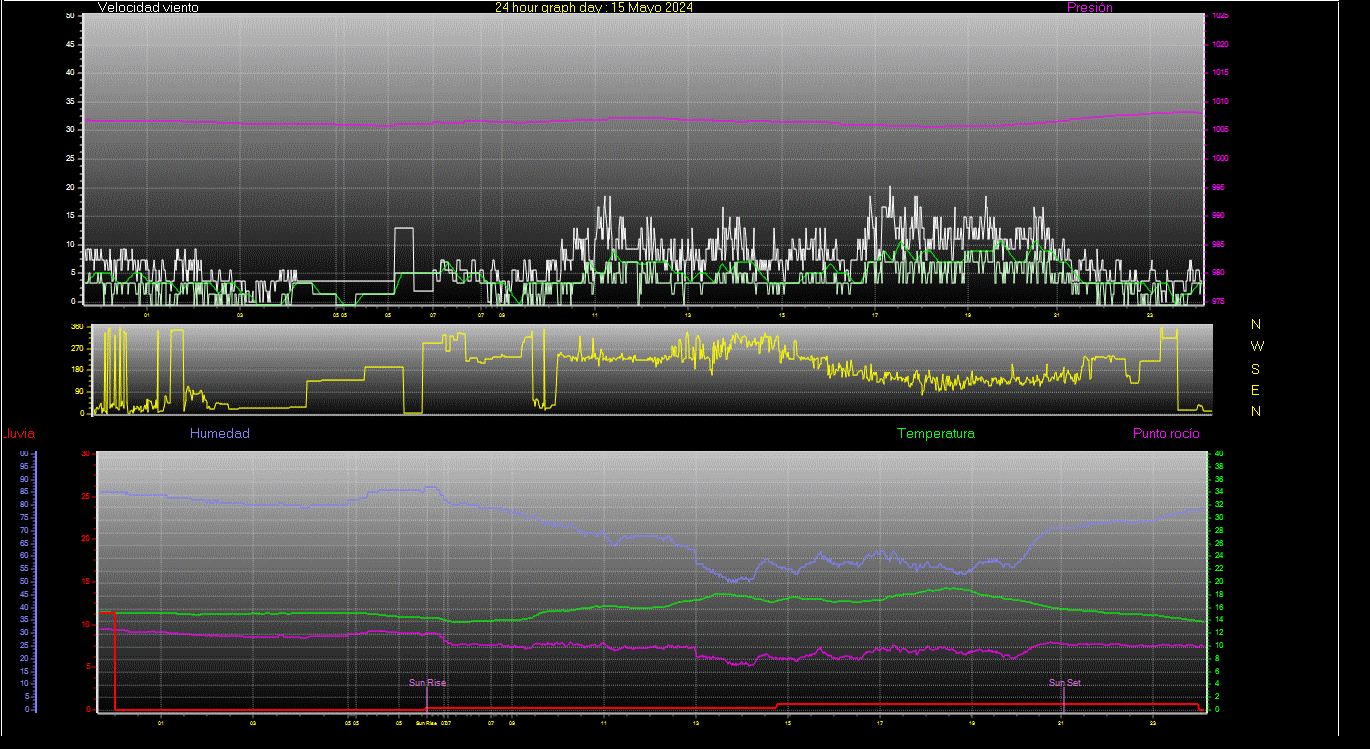Screen dimensions: 1370x749
Task: Select the '24 hour graph day : 15 Mayo 2024' heading
Action: (594, 7)
